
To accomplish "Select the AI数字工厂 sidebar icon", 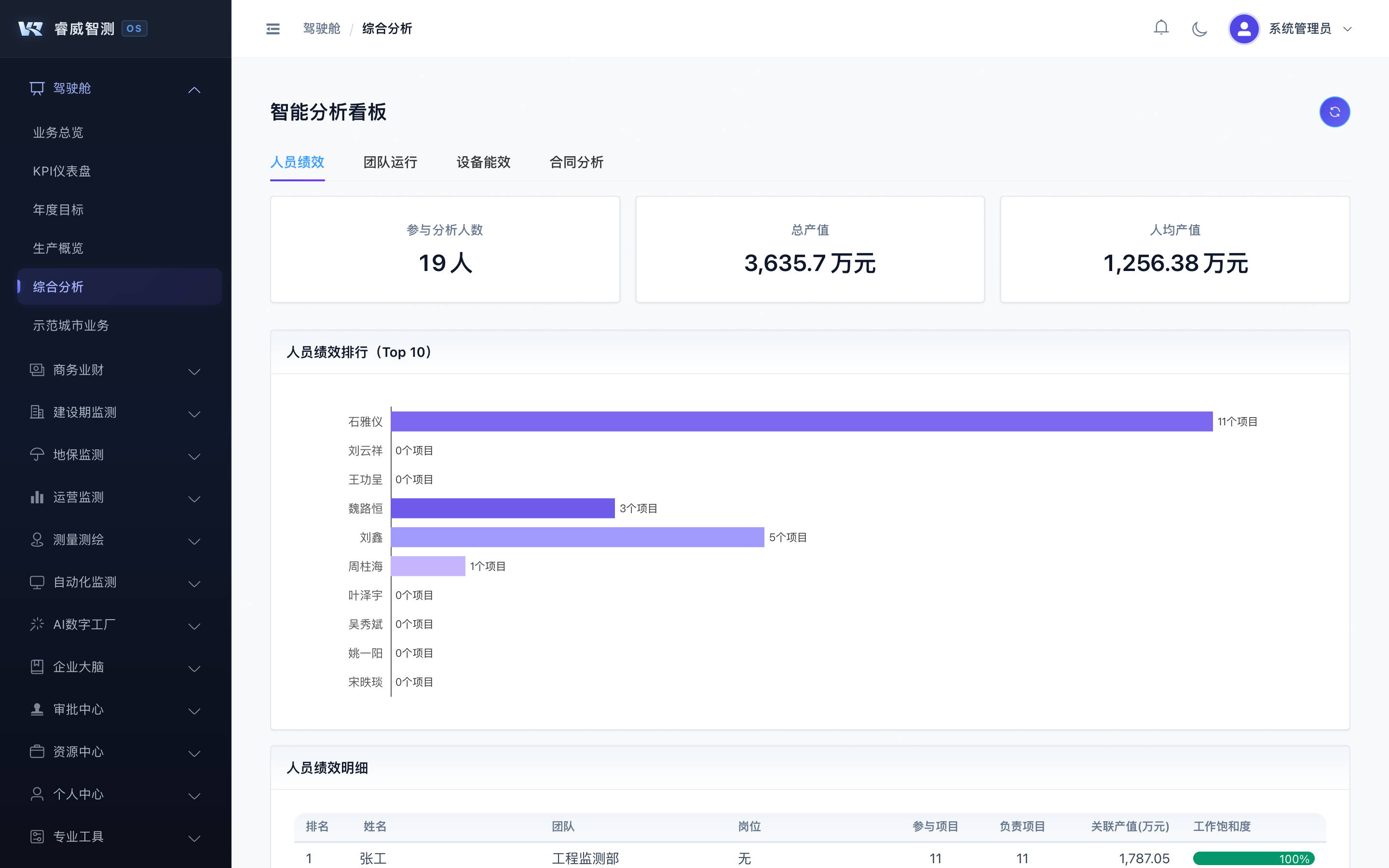I will [x=37, y=624].
